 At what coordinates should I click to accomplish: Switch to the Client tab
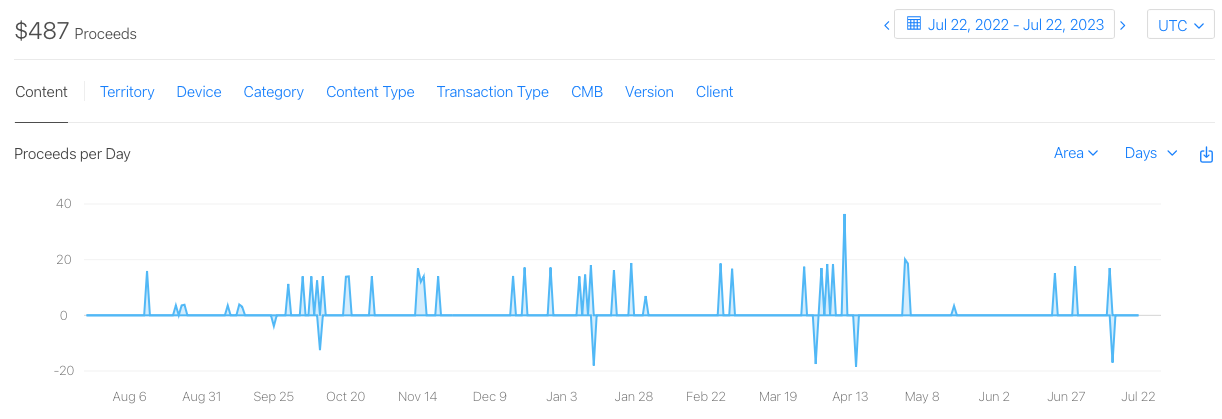714,92
